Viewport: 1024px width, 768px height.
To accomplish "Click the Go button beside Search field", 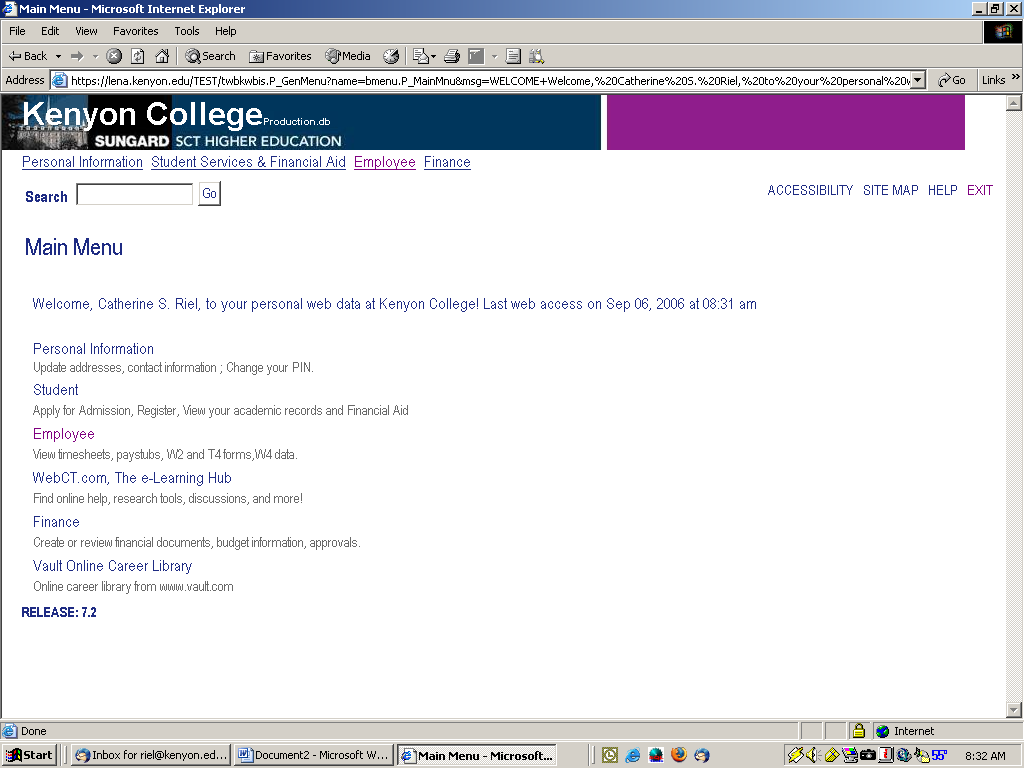I will click(x=210, y=193).
